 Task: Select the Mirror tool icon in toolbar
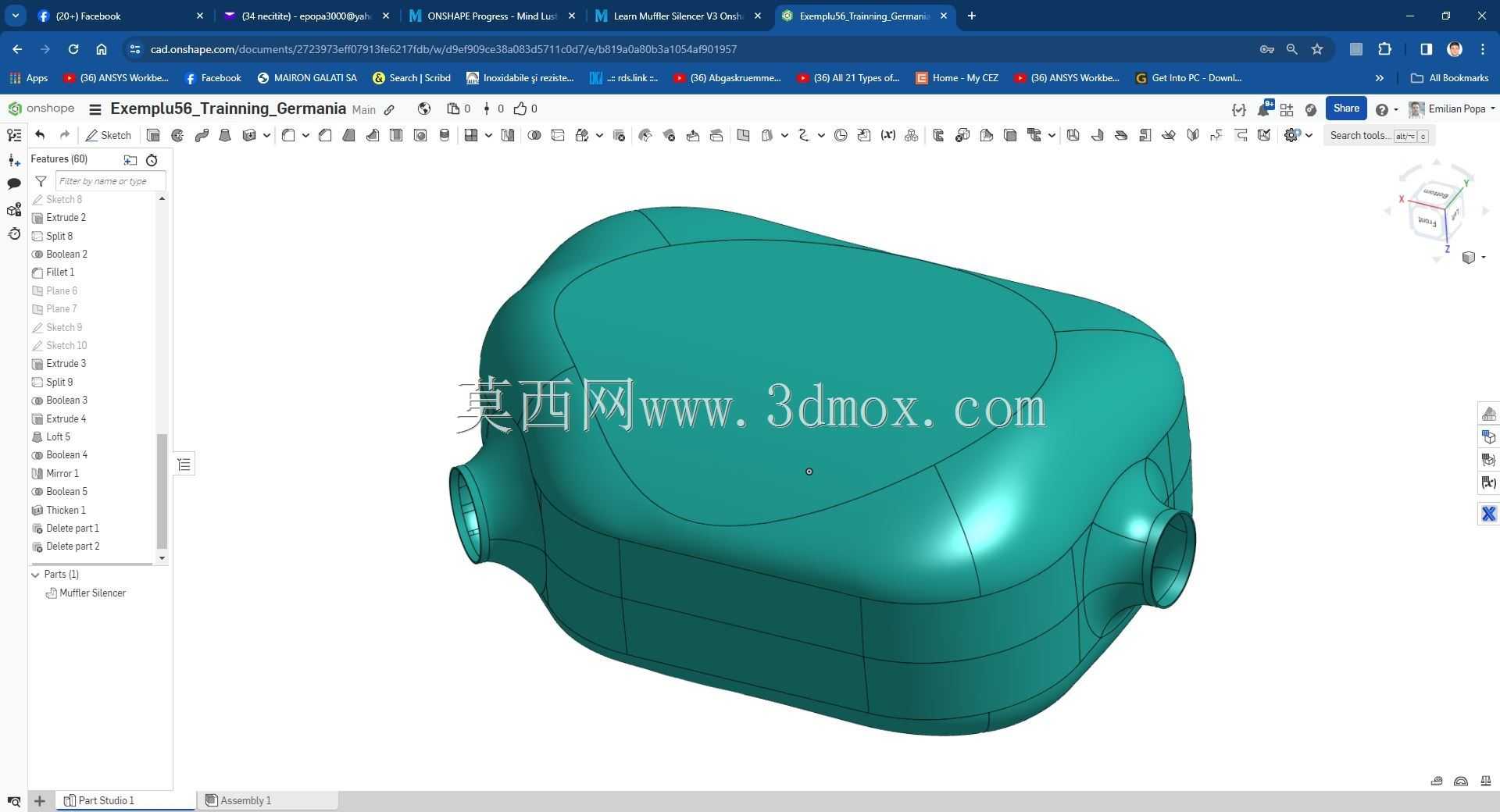(507, 135)
